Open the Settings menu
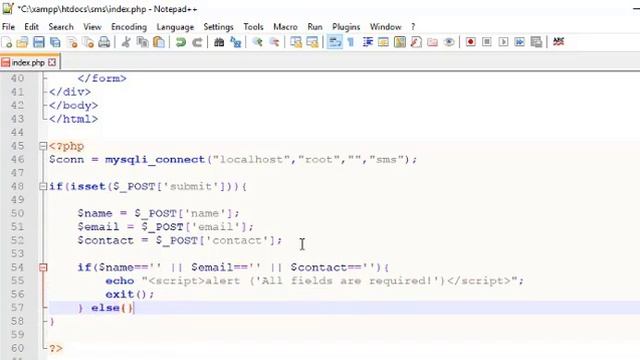Screen dimensions: 640x360 pos(218,27)
